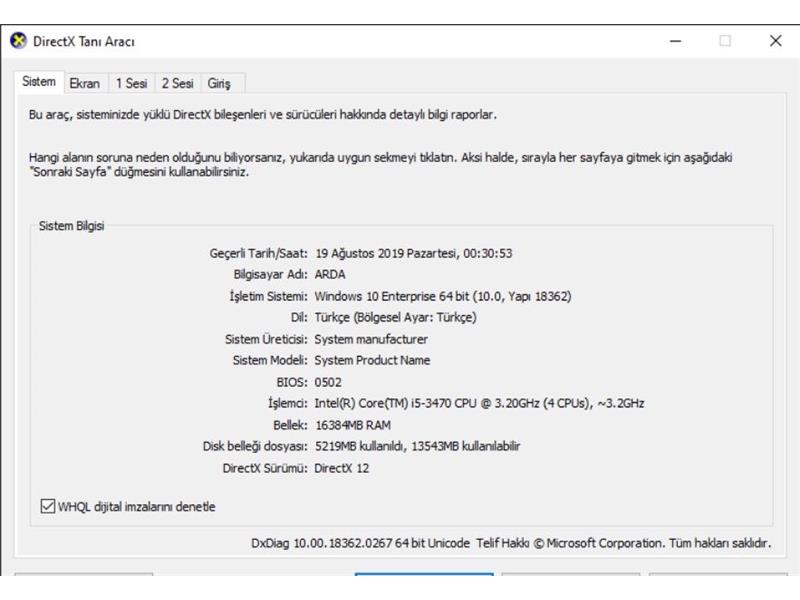This screenshot has height=600, width=800.
Task: Click the Sistem Üreticisi label
Action: pyautogui.click(x=266, y=339)
